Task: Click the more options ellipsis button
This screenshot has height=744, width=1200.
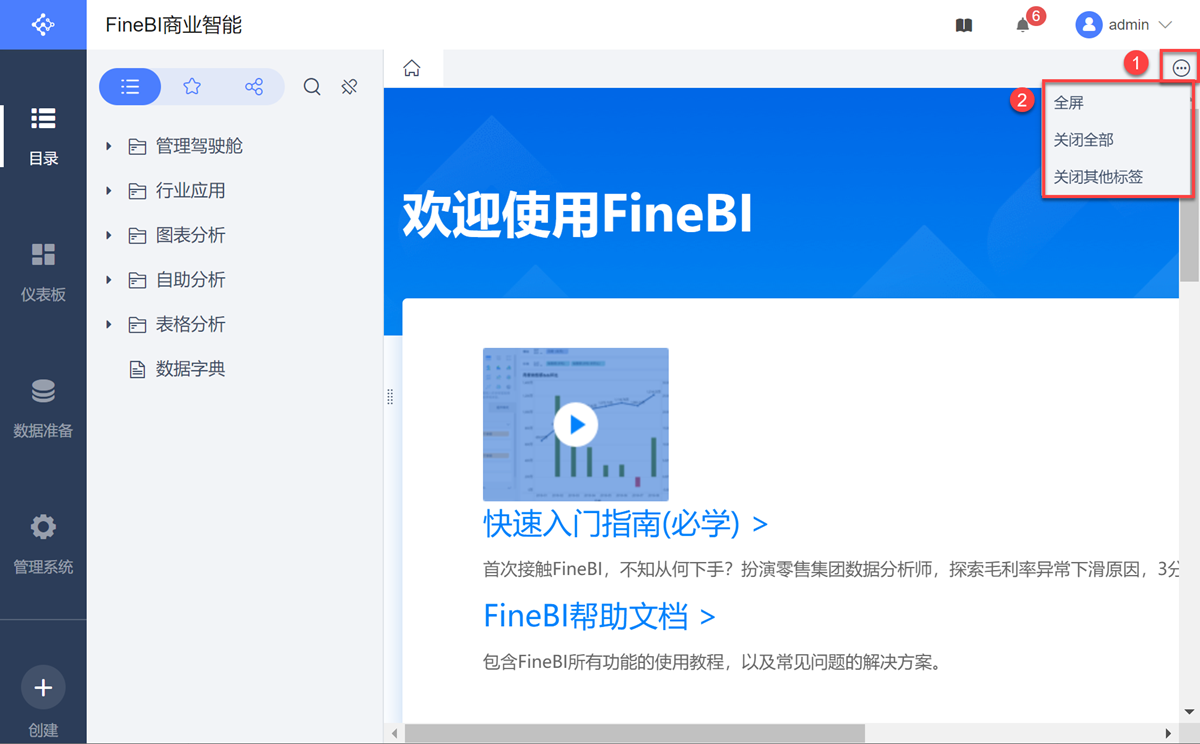Action: (1182, 68)
